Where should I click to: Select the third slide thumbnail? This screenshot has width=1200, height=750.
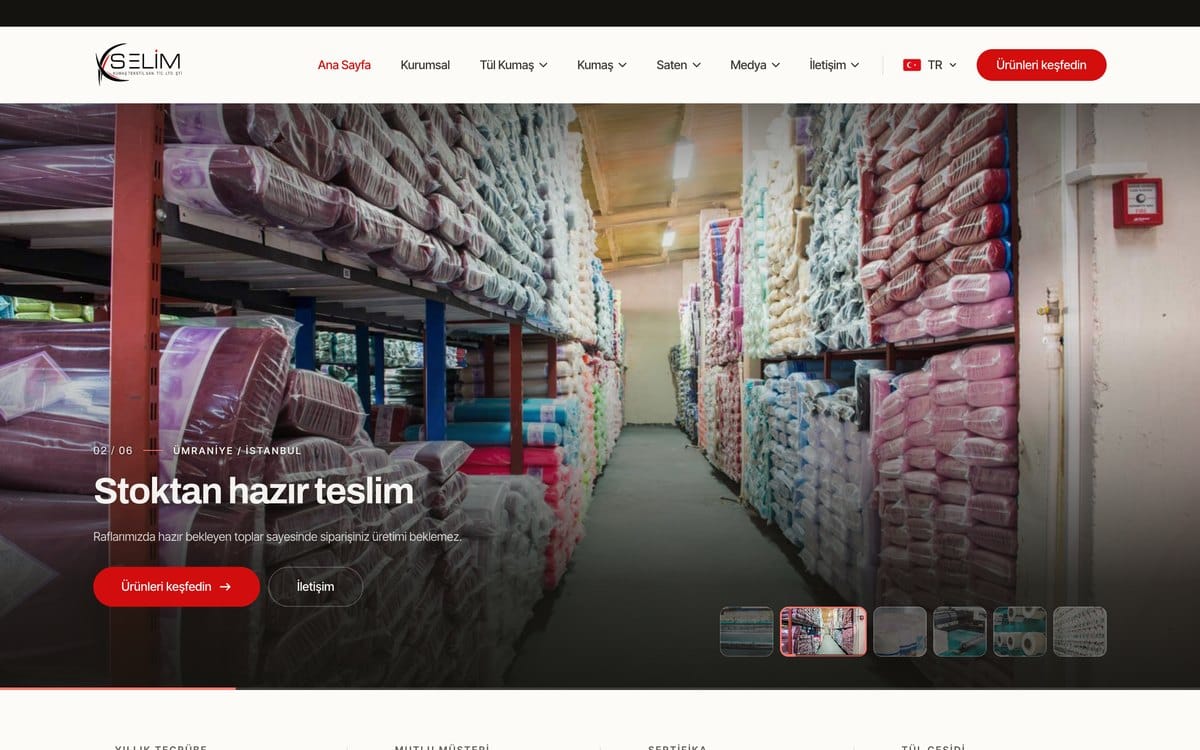(900, 632)
